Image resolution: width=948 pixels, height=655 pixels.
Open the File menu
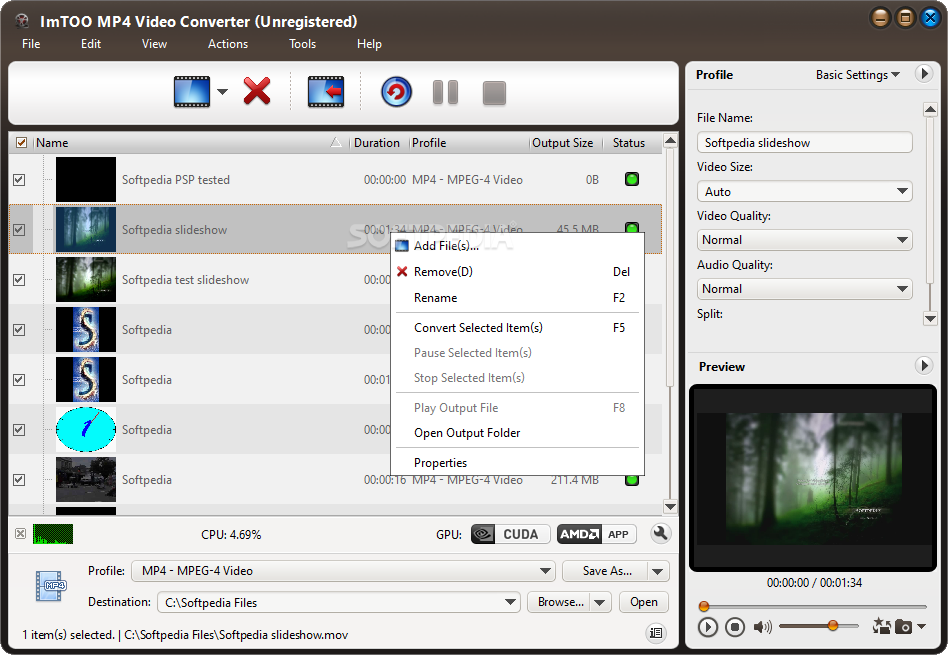(x=31, y=44)
